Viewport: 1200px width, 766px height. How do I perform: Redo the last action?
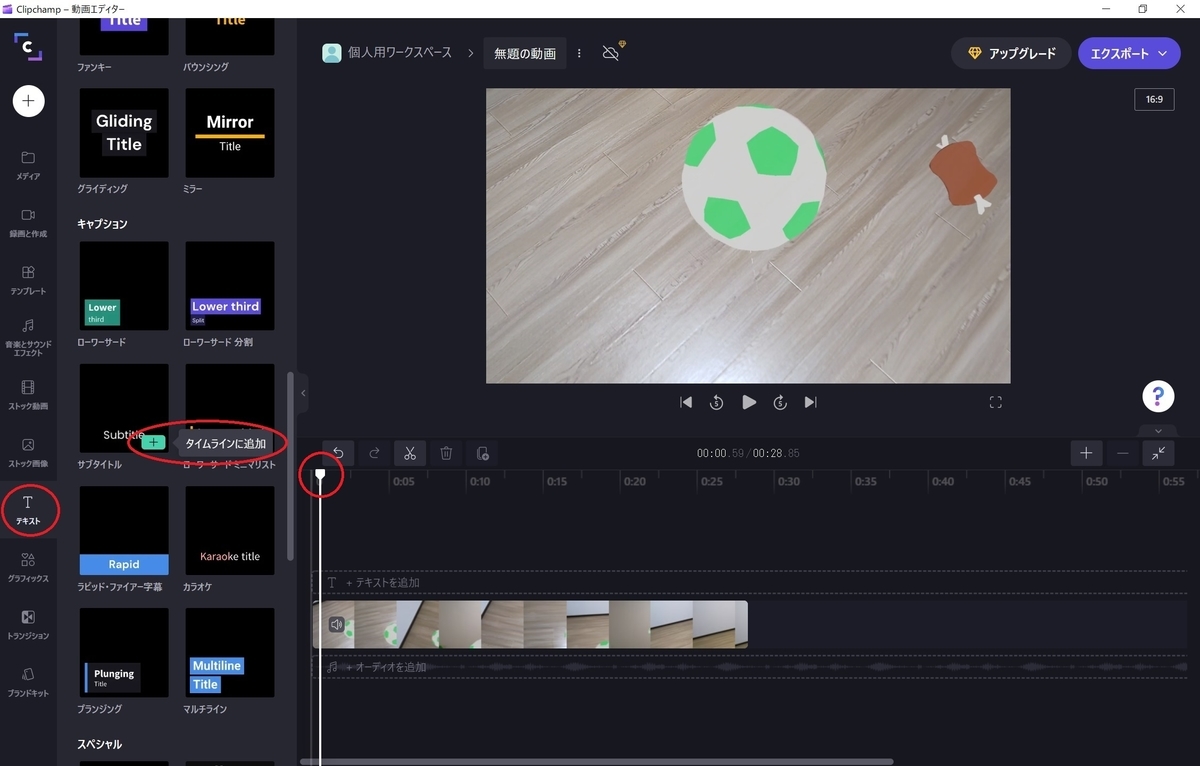[374, 453]
